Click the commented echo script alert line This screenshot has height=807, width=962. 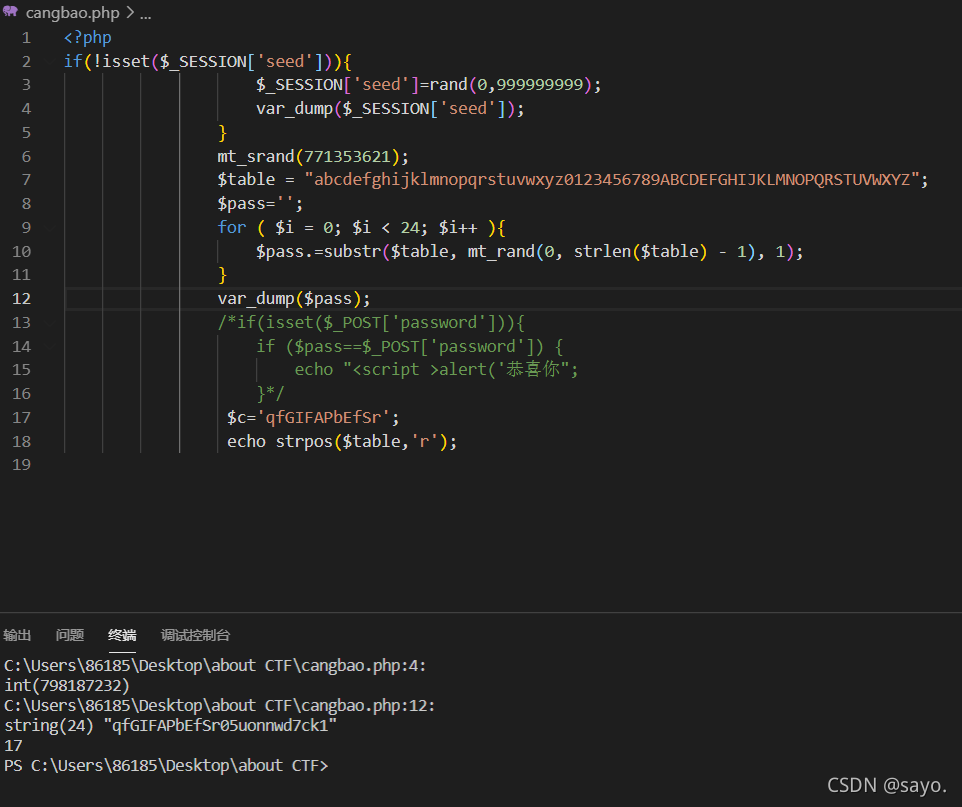[436, 370]
